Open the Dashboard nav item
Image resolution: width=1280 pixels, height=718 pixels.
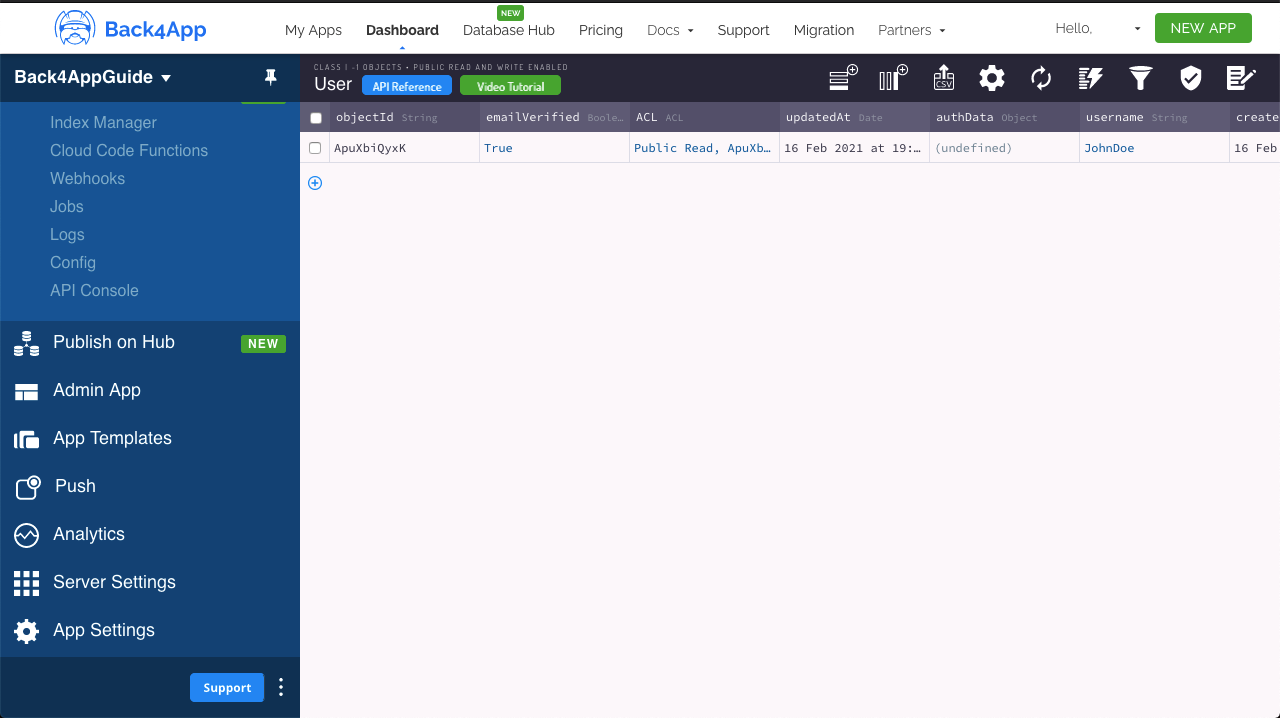pyautogui.click(x=402, y=30)
